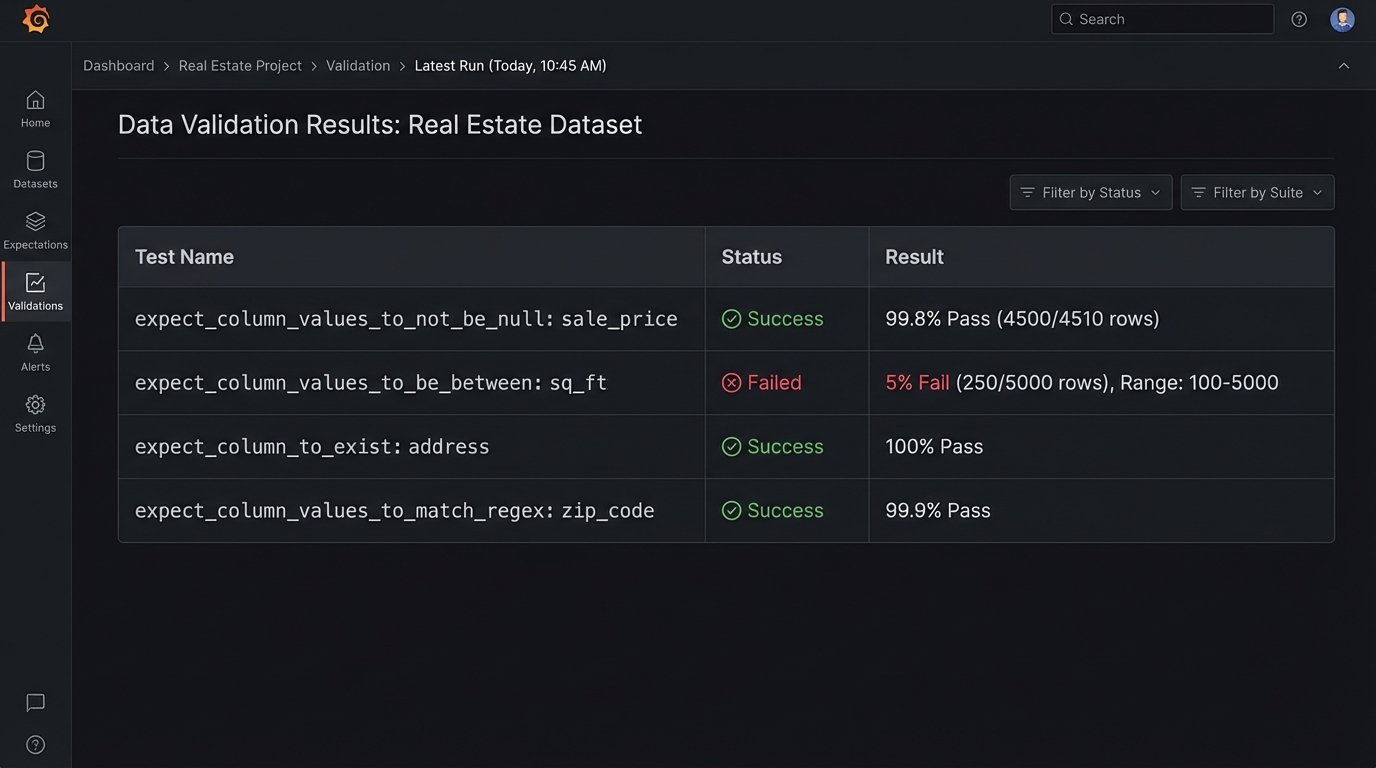The height and width of the screenshot is (768, 1376).
Task: Click inside the Search field
Action: click(1162, 18)
